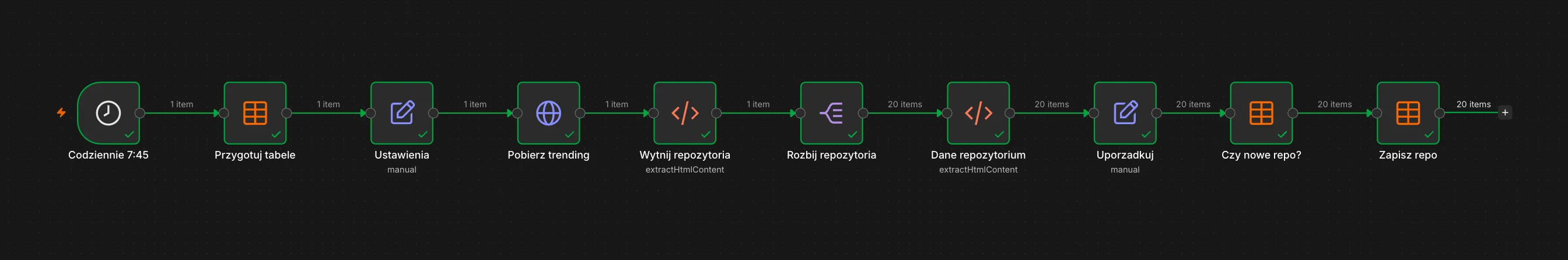Click the 1 item label after Przygotuj tabele
1568x260 pixels.
tap(328, 104)
